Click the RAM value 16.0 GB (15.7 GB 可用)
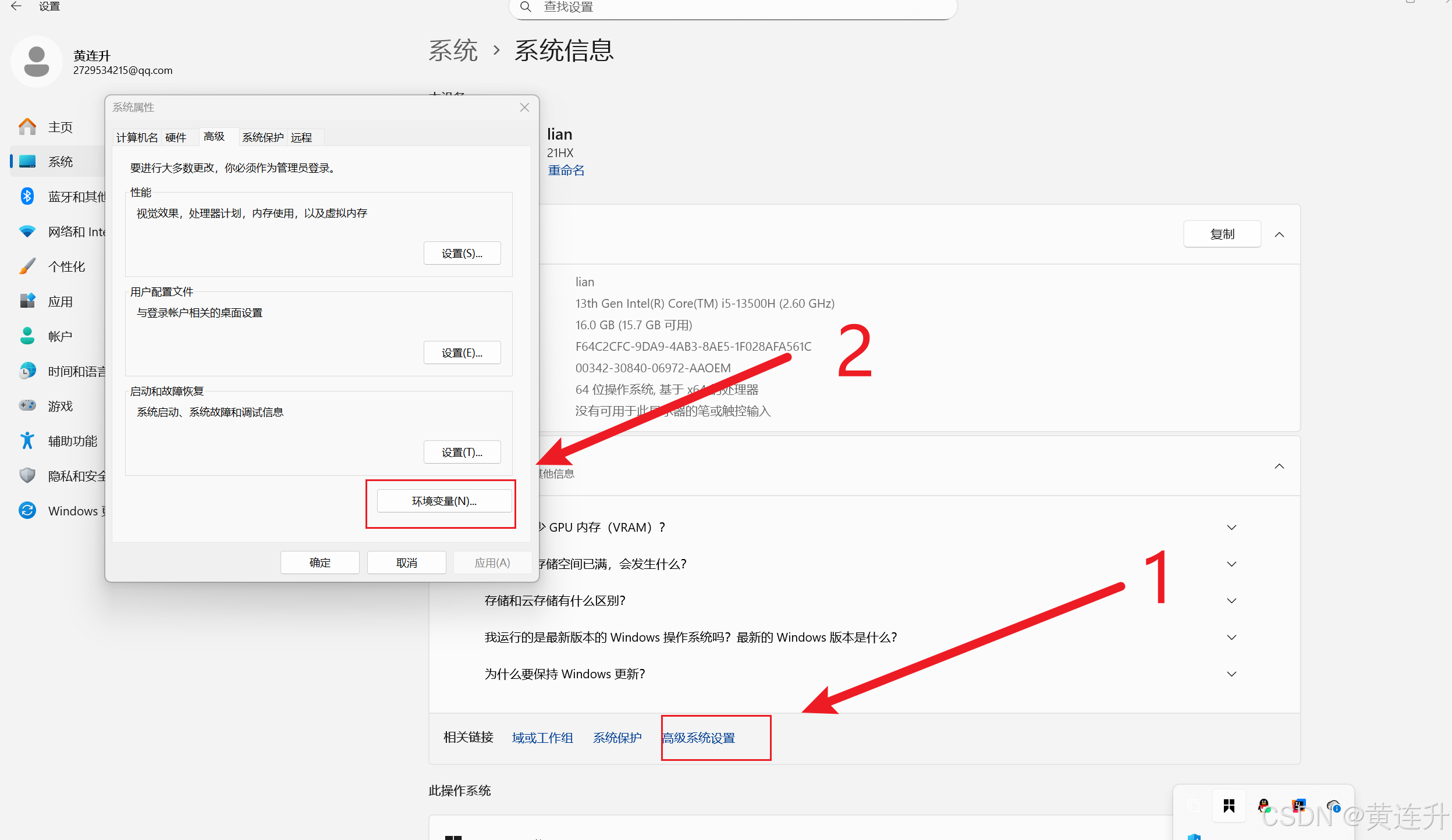1452x840 pixels. click(634, 325)
